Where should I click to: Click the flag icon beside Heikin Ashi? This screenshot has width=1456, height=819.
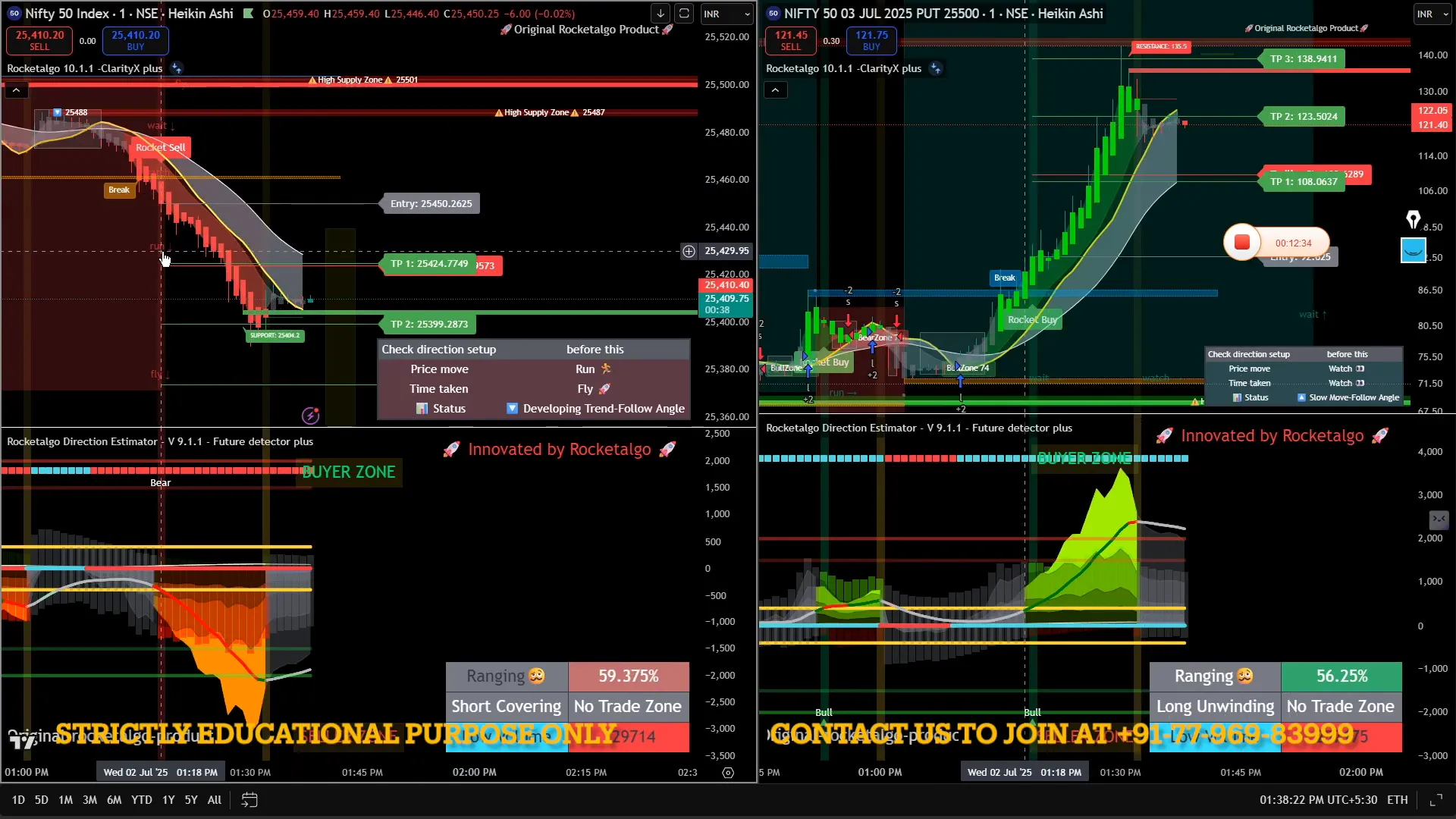pyautogui.click(x=248, y=14)
